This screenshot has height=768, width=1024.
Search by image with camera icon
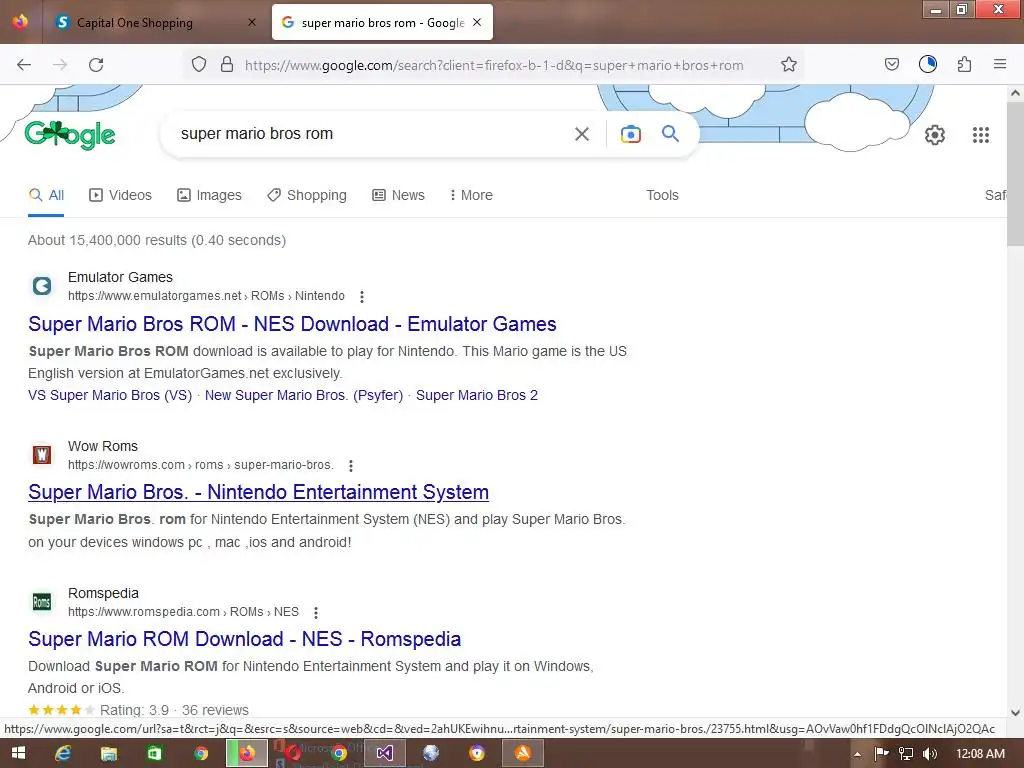coord(630,134)
